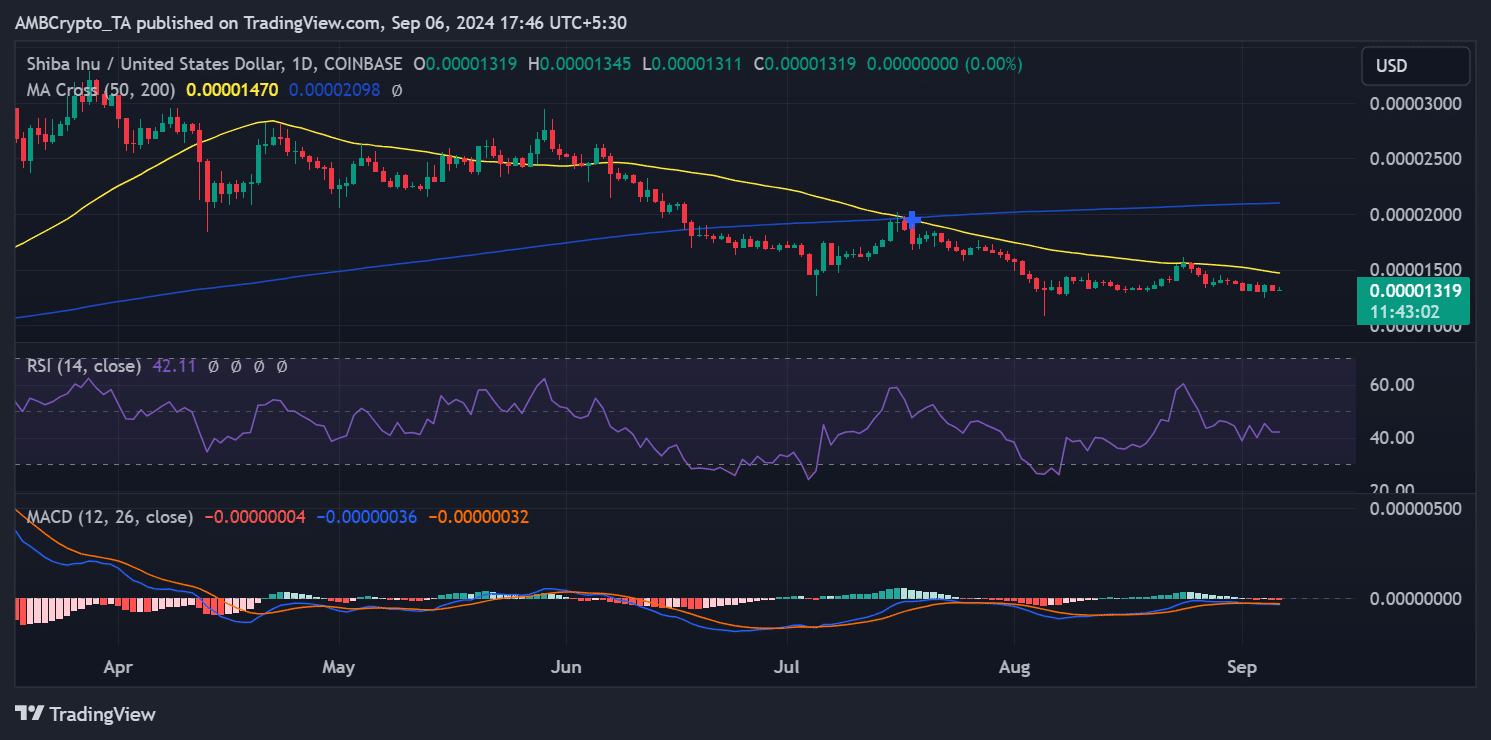The height and width of the screenshot is (740, 1491).
Task: Click the AMBCrypto_TA published header text
Action: [321, 22]
